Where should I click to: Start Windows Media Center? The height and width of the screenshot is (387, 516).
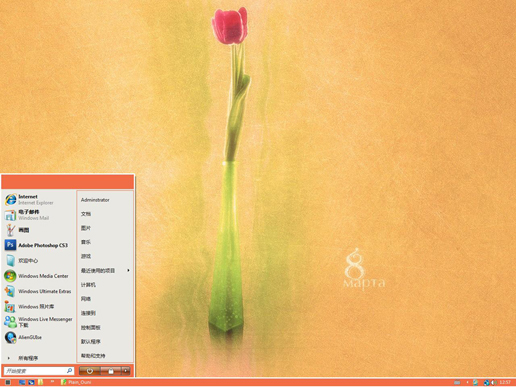[x=38, y=276]
